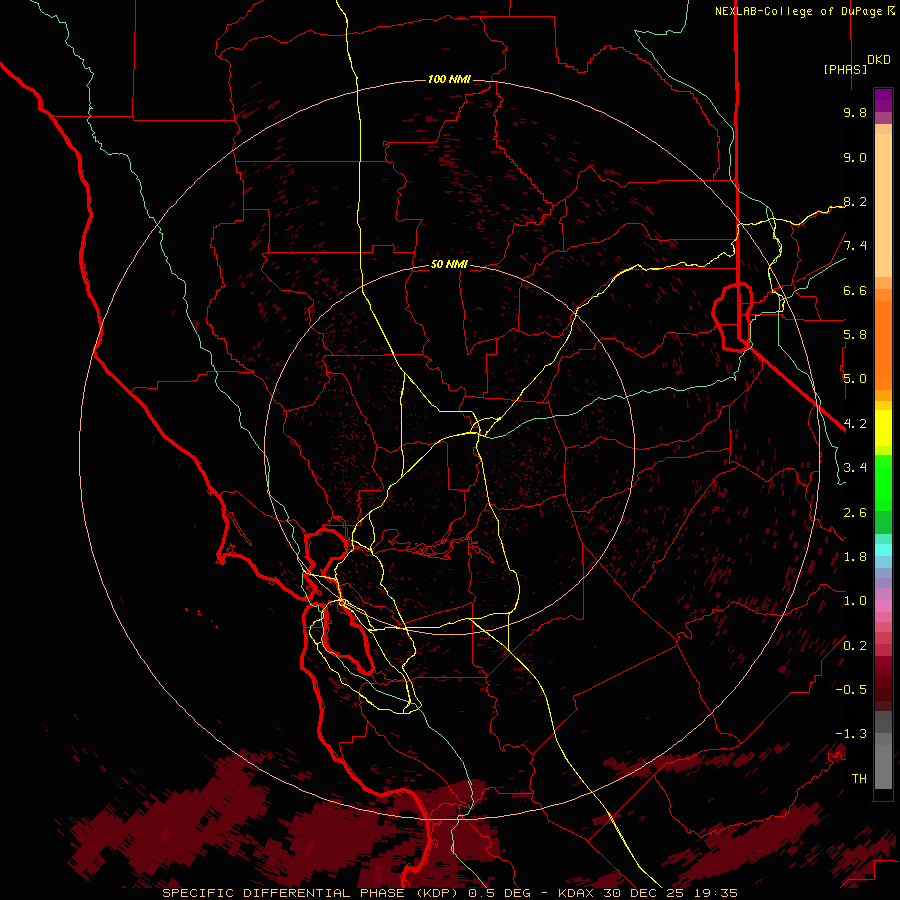Click the 9.0 scale value

[x=855, y=157]
